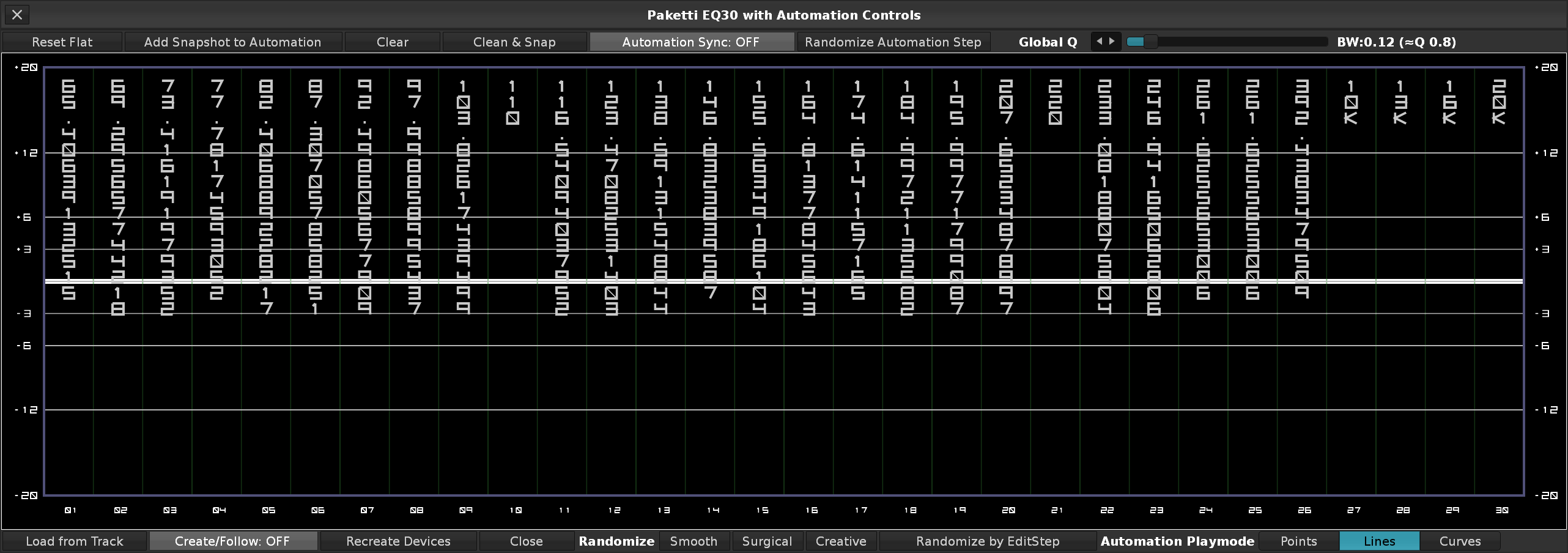1568x553 pixels.
Task: Decrease Global Q with left arrow
Action: 1100,42
